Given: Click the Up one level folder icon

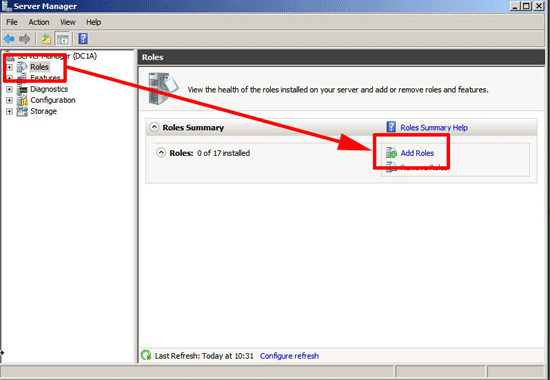Looking at the screenshot, I should 46,39.
